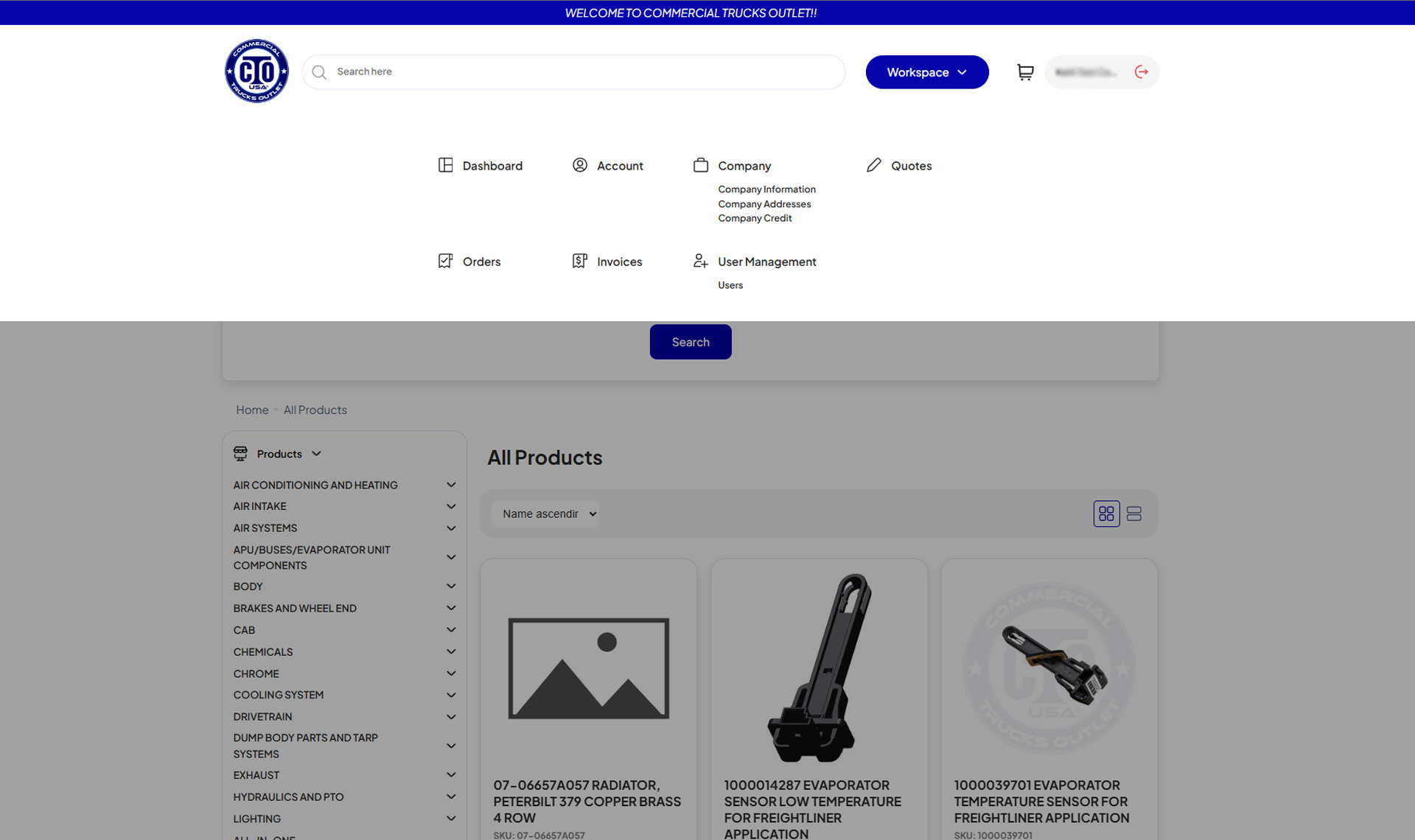Select DRIVETRAIN category label
Viewport: 1415px width, 840px height.
(262, 717)
